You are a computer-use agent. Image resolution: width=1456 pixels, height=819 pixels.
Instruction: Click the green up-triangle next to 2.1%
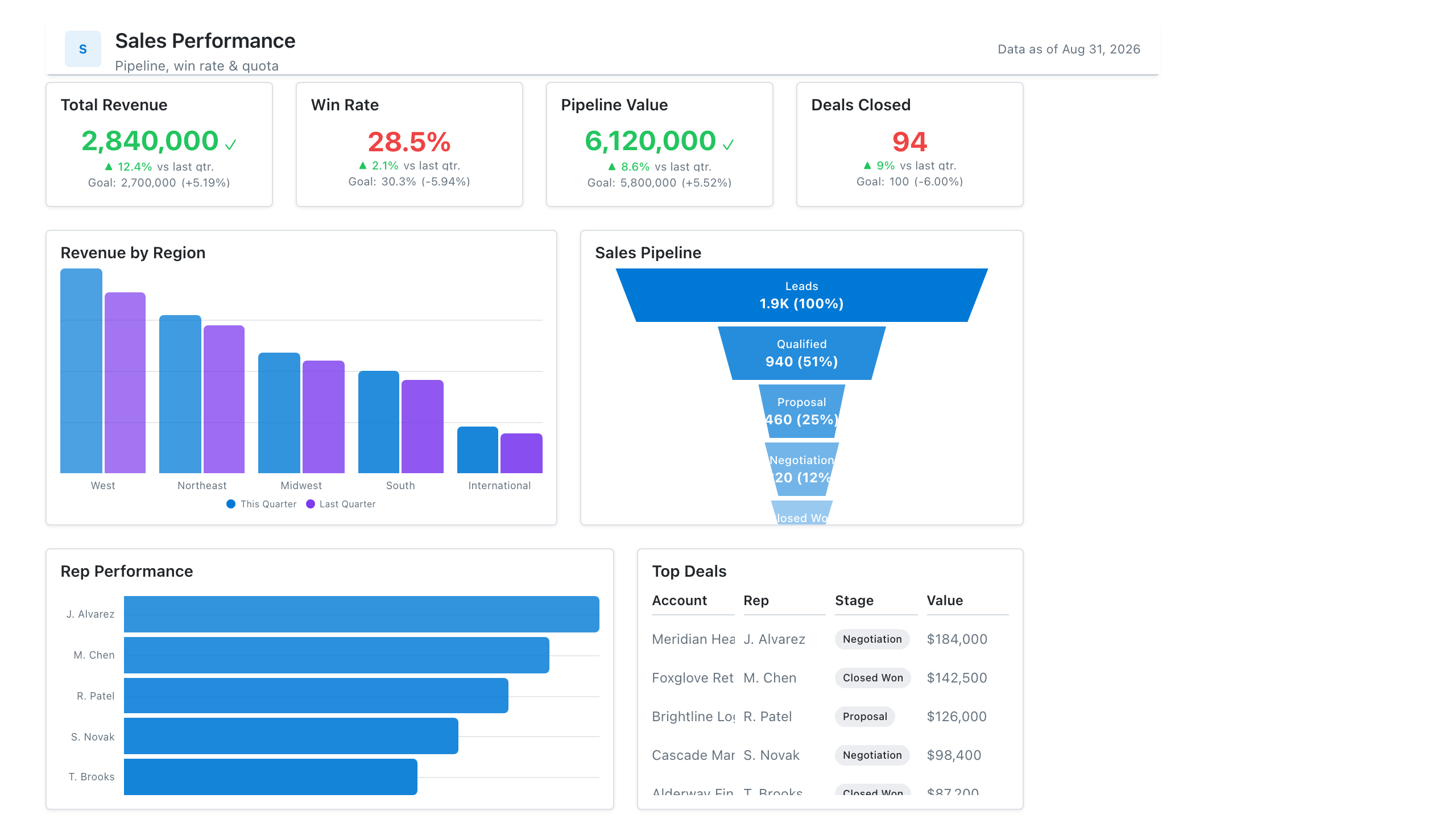363,166
